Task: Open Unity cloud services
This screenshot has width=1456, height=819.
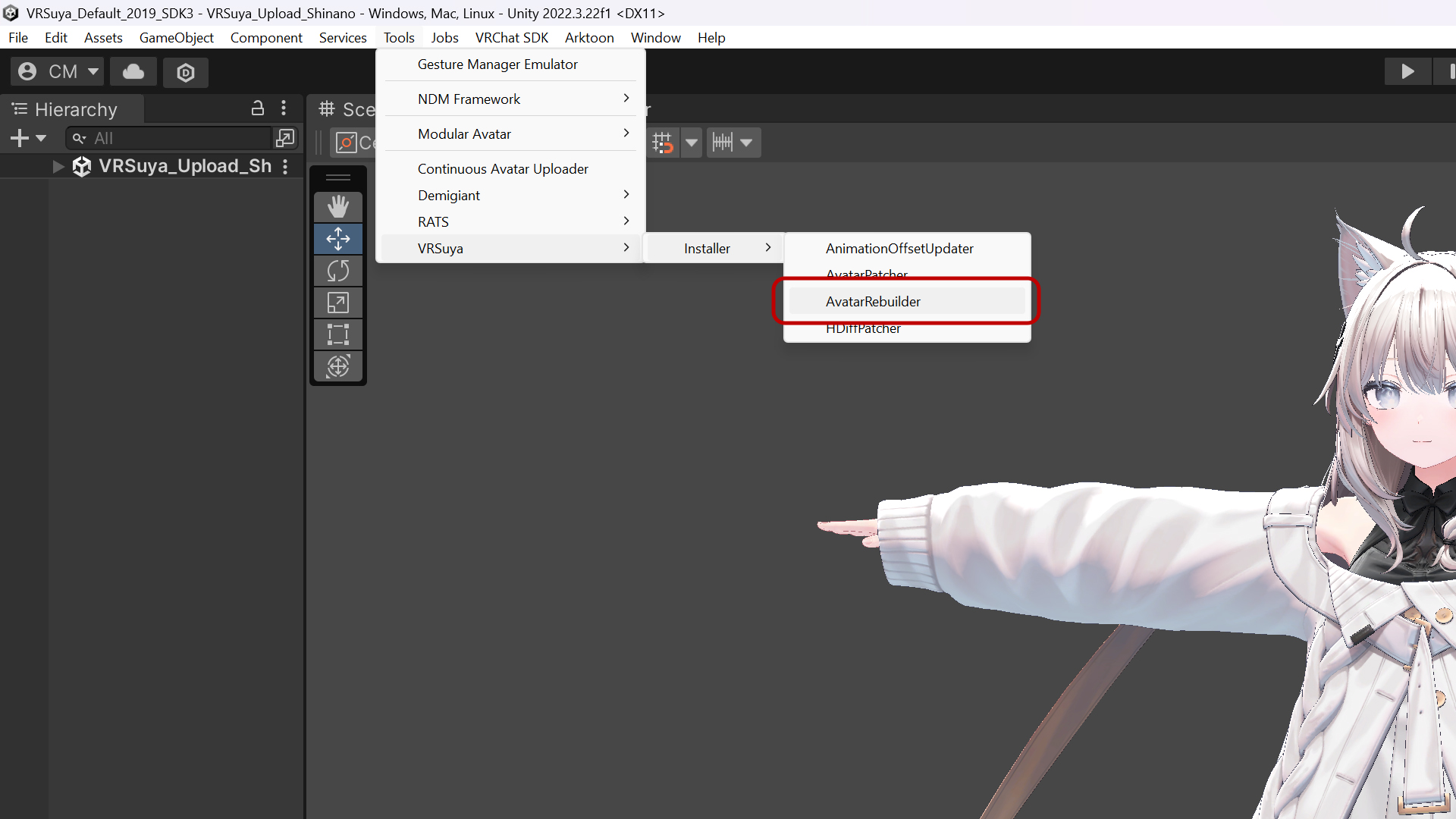Action: 133,72
